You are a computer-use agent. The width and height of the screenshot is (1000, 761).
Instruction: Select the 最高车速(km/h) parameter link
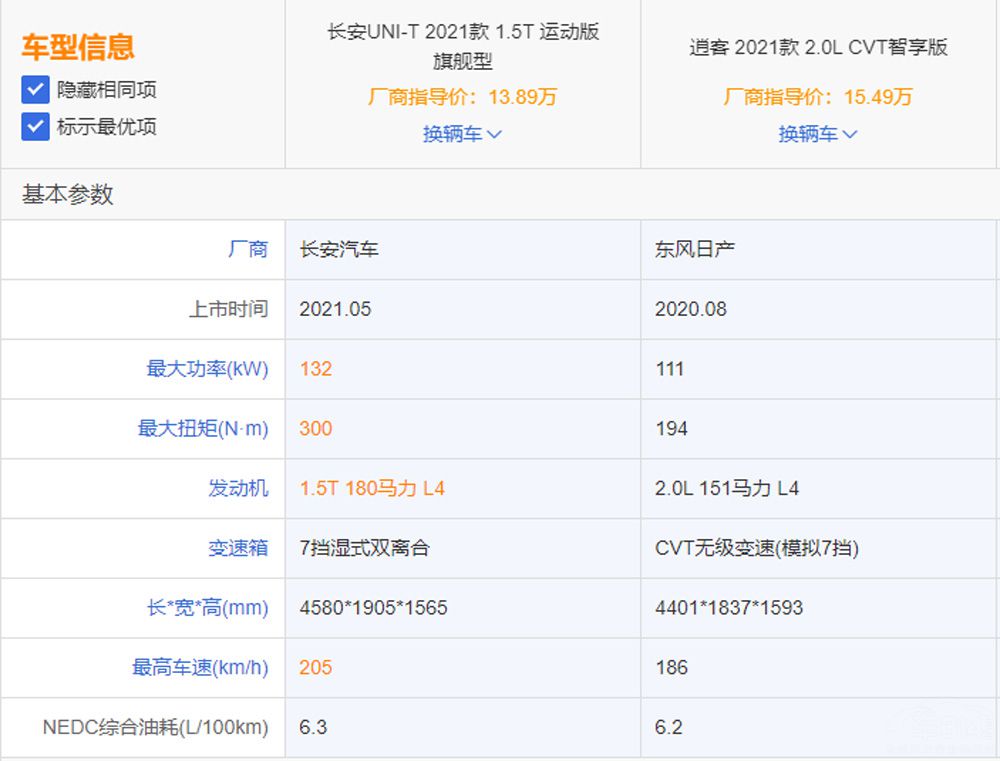[x=200, y=668]
